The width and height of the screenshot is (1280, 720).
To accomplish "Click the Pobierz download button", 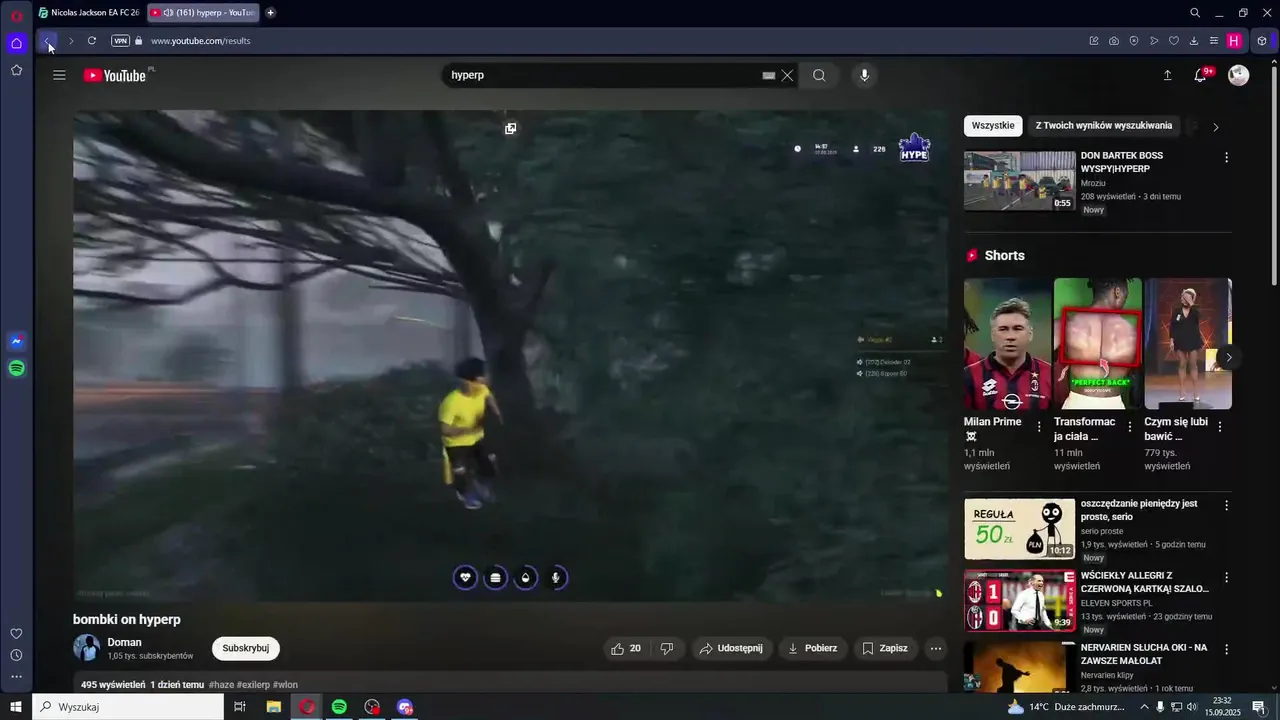I will pyautogui.click(x=812, y=648).
